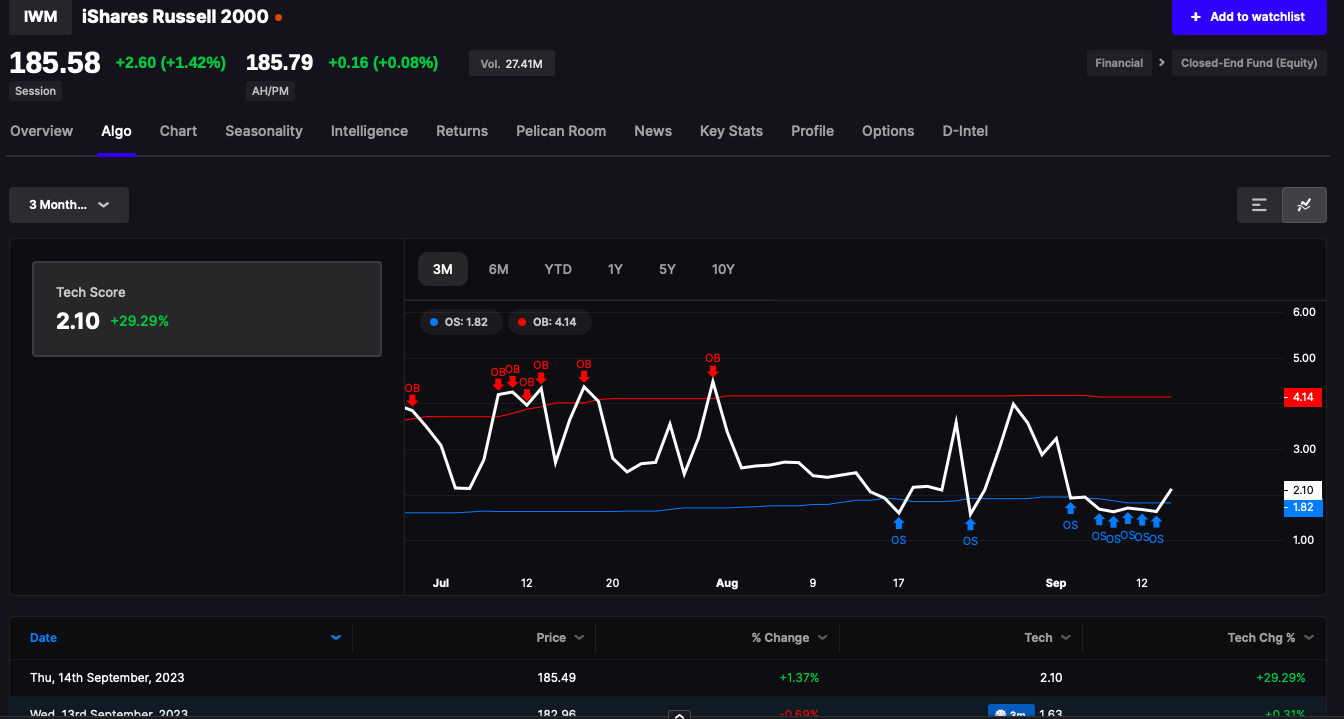This screenshot has width=1344, height=719.
Task: View the Profile tab
Action: click(812, 131)
